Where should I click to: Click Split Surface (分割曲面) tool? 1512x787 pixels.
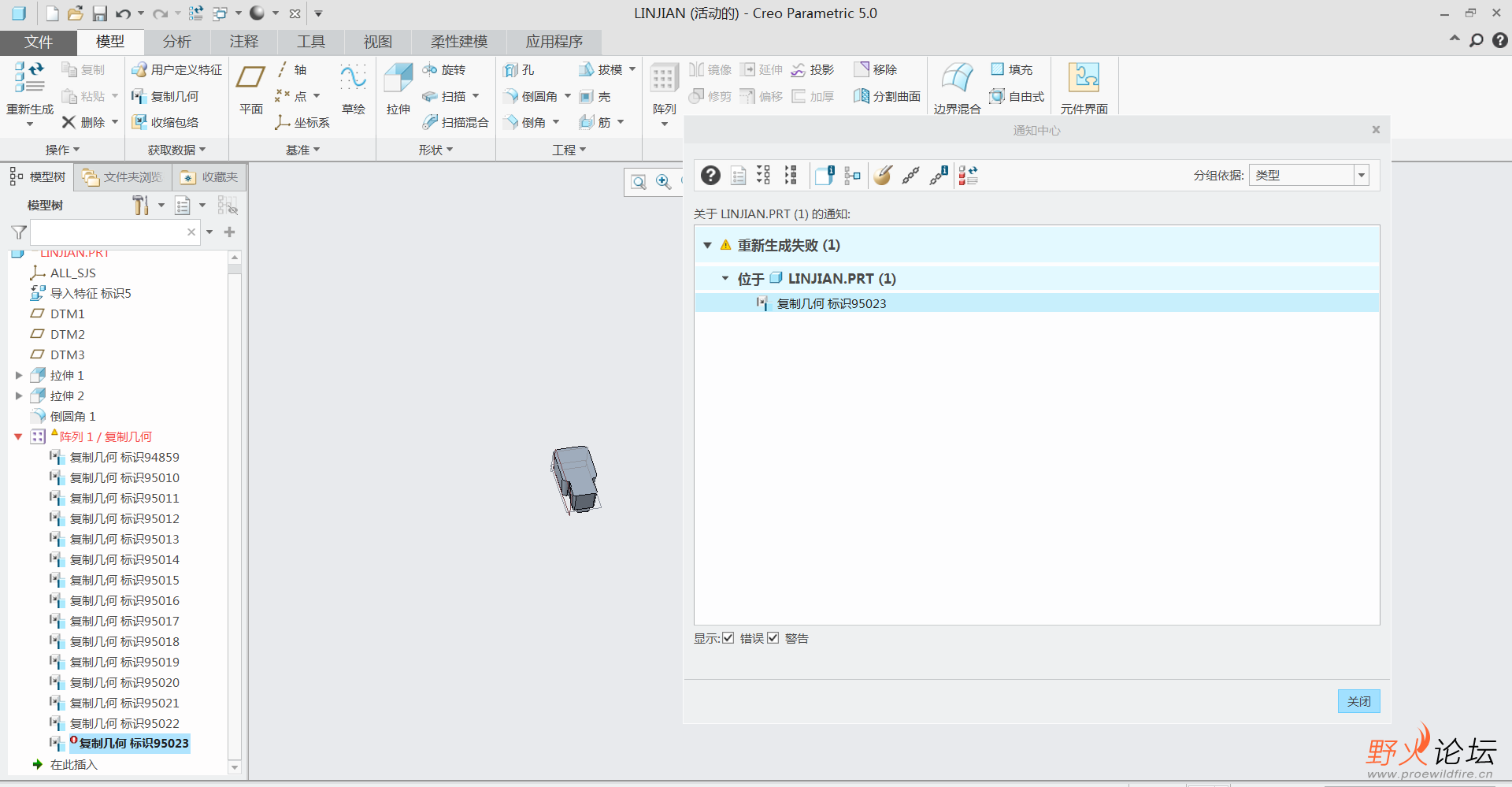(x=887, y=96)
